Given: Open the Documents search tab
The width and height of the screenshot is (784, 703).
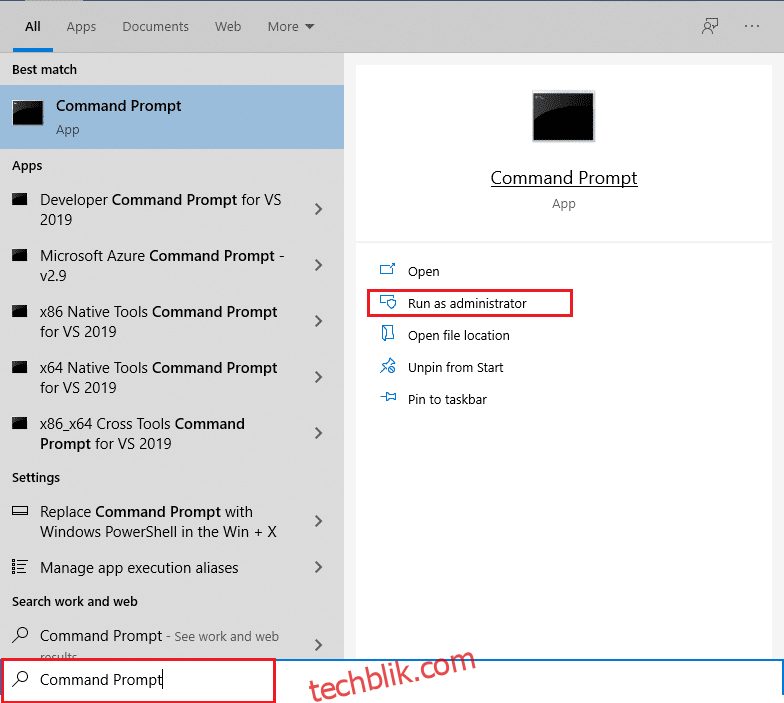Looking at the screenshot, I should click(x=156, y=26).
